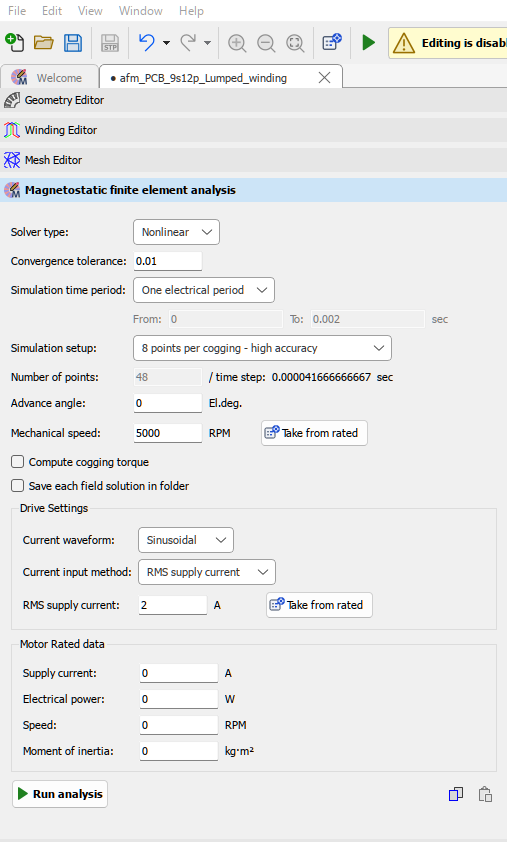Open the Current input method dropdown
This screenshot has width=507, height=842.
coord(207,572)
